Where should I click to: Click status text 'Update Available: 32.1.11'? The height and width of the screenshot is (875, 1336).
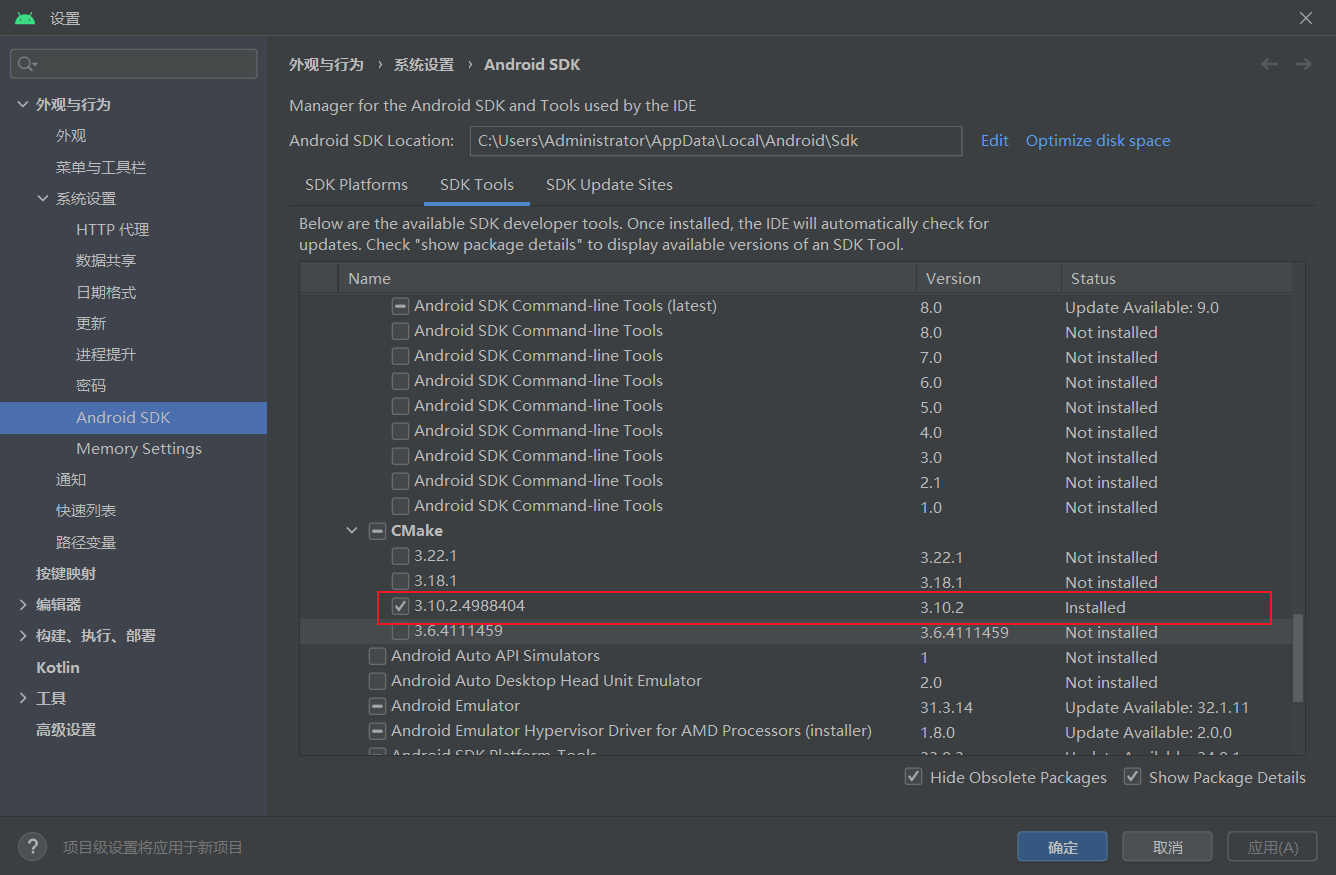[1157, 707]
